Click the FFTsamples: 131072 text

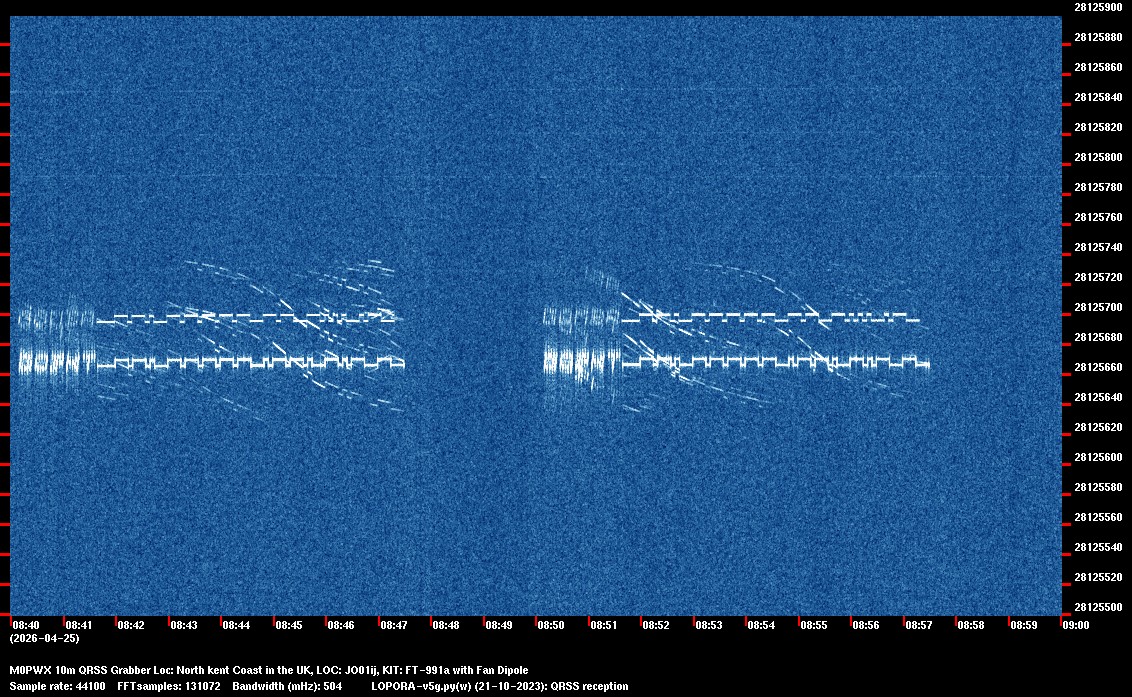169,686
